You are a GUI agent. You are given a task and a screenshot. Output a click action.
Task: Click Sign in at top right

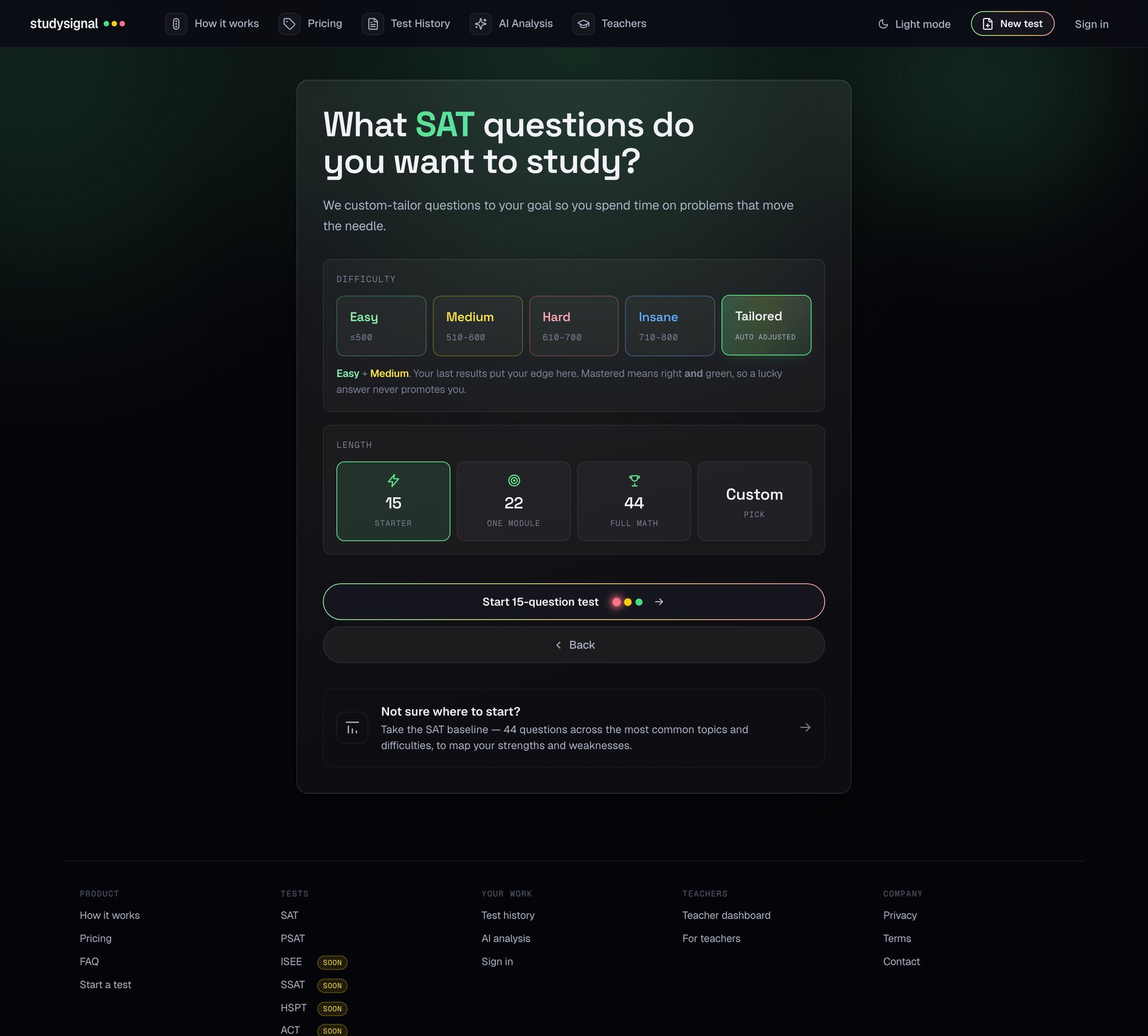[1091, 24]
